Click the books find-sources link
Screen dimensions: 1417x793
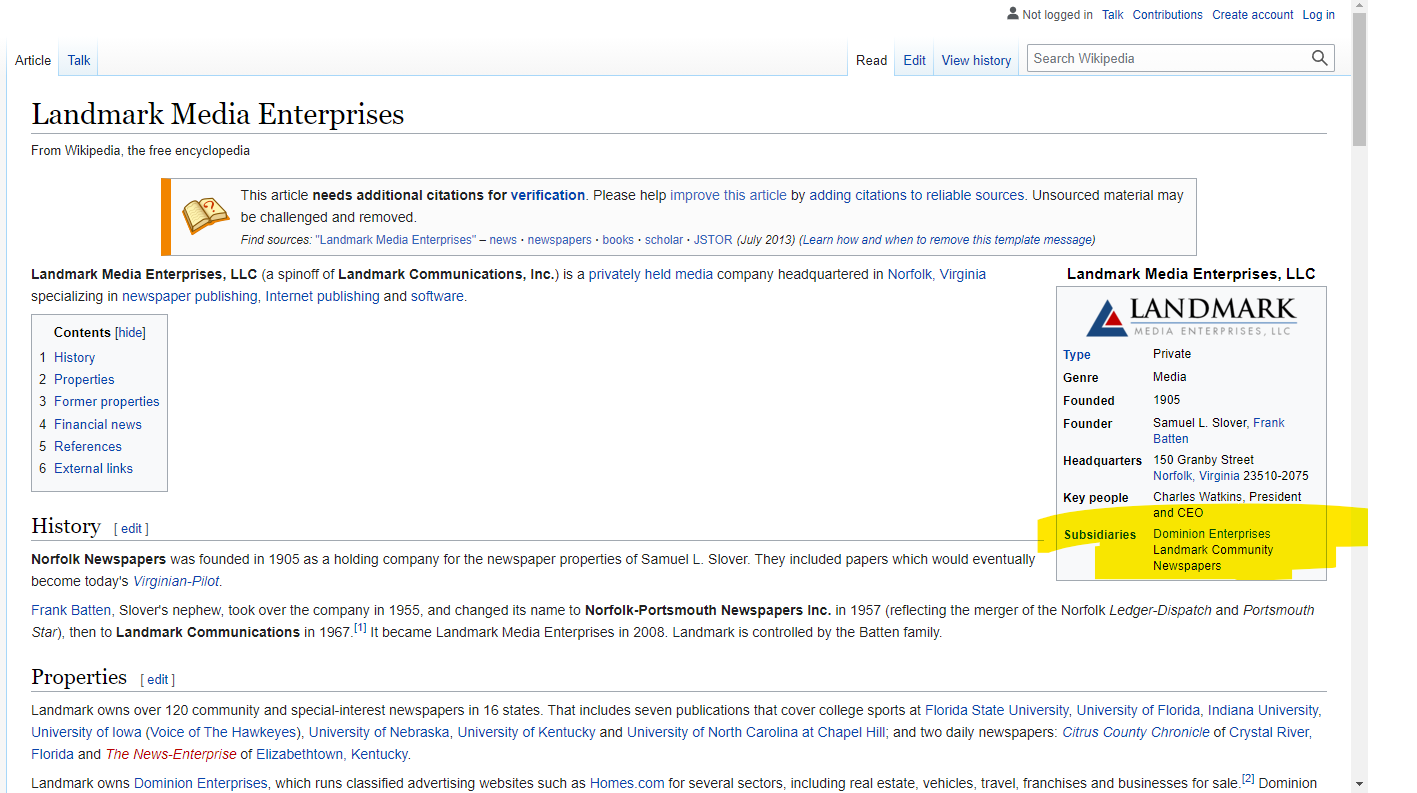pos(618,240)
